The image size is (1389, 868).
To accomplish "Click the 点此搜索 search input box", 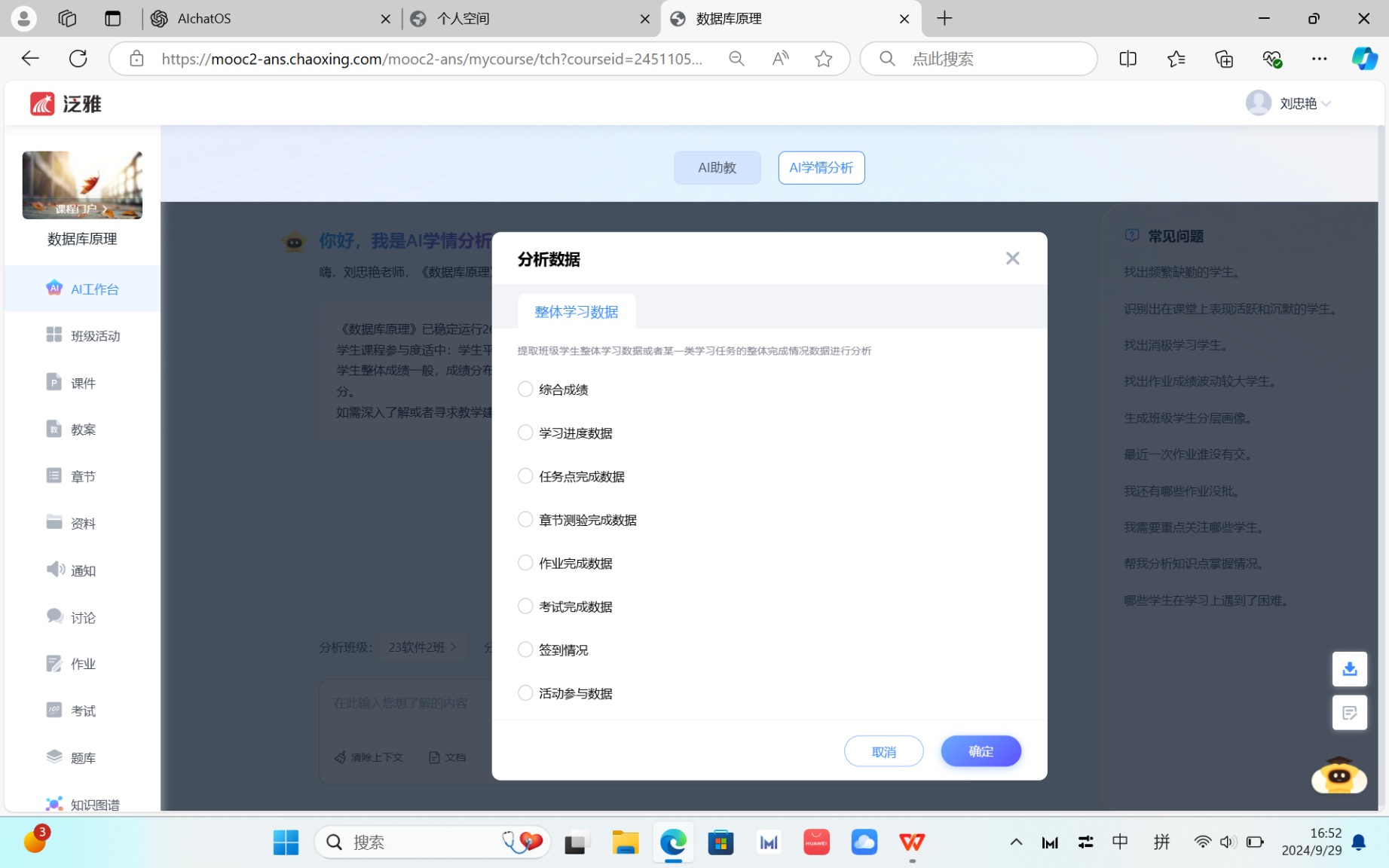I will pos(987,59).
